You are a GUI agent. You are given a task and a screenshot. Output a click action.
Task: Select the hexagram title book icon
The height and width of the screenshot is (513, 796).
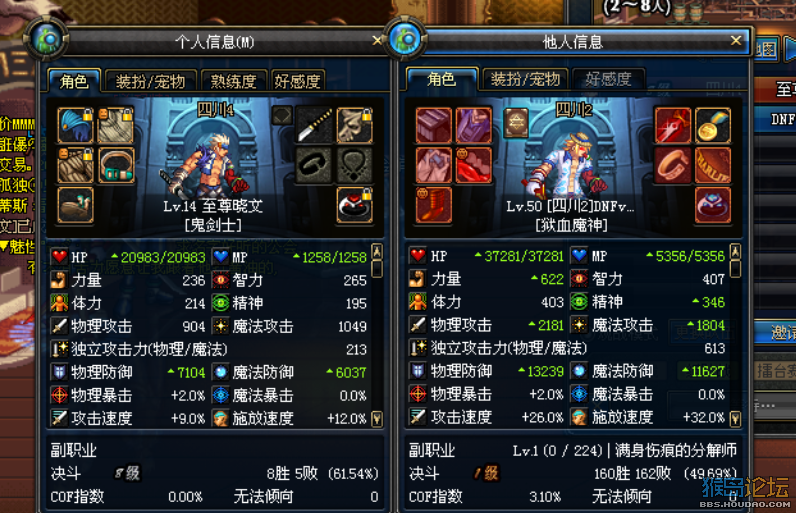click(x=516, y=123)
